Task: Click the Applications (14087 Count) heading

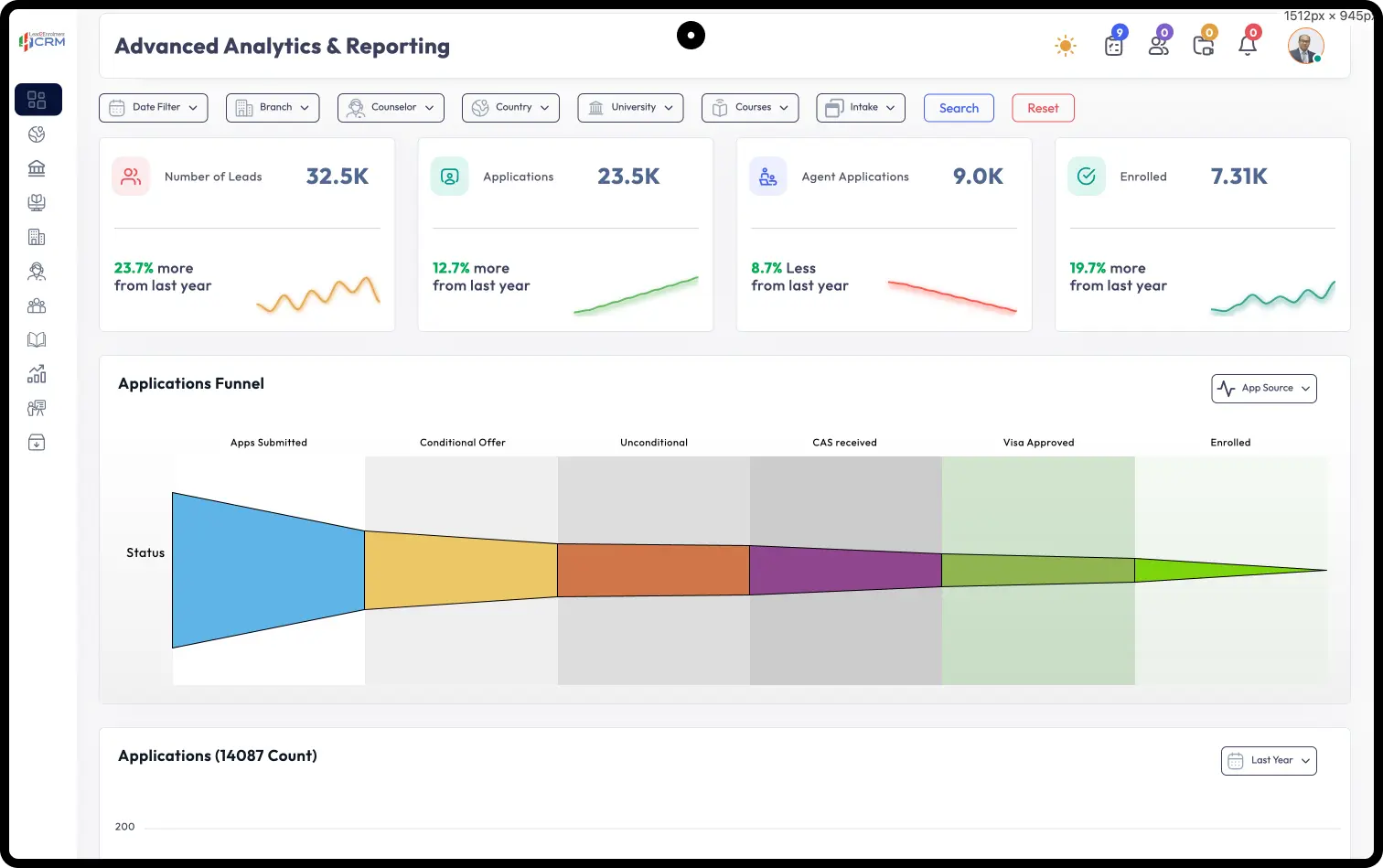Action: (x=218, y=756)
